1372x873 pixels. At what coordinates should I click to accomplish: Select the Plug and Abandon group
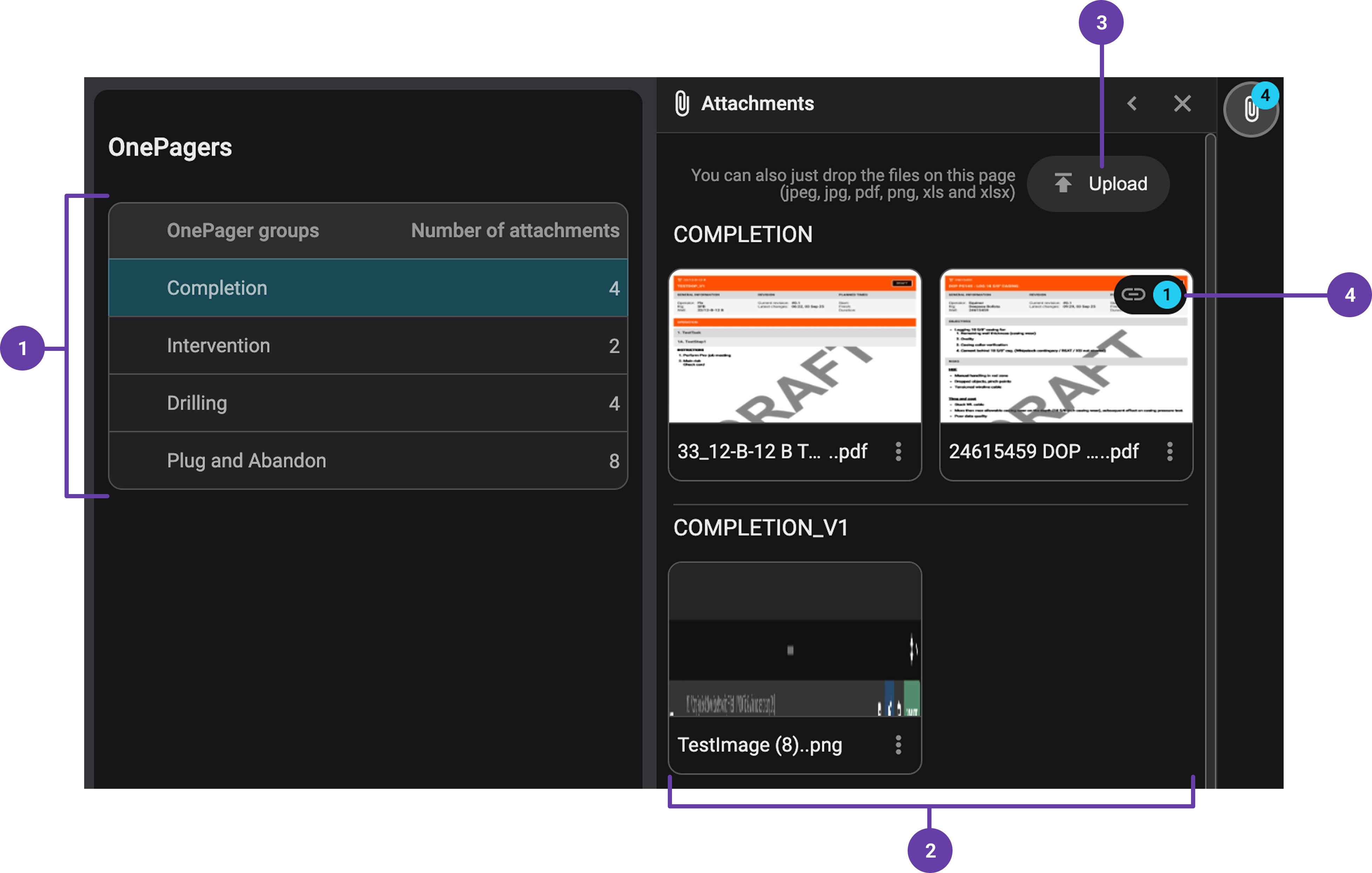(368, 460)
